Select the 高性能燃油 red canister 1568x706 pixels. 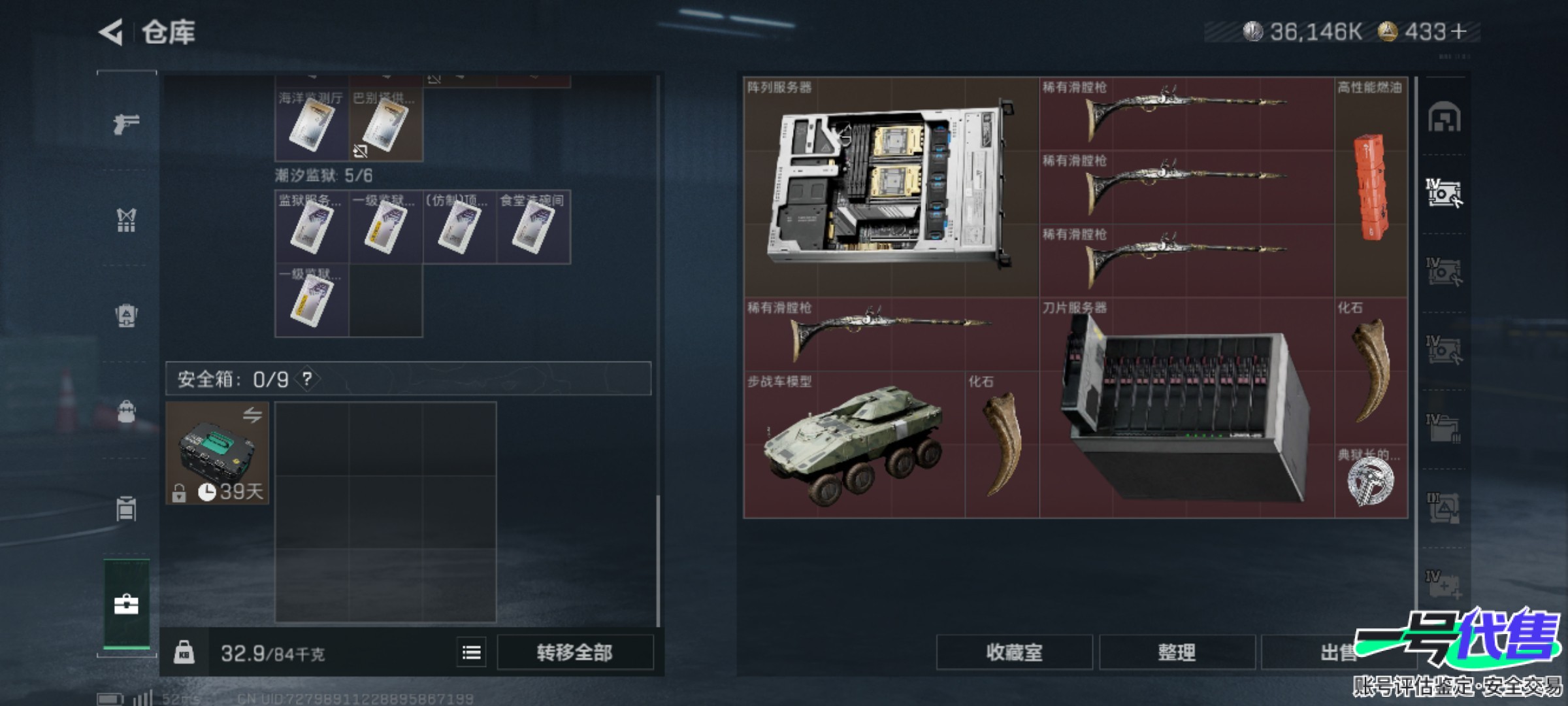click(1371, 187)
